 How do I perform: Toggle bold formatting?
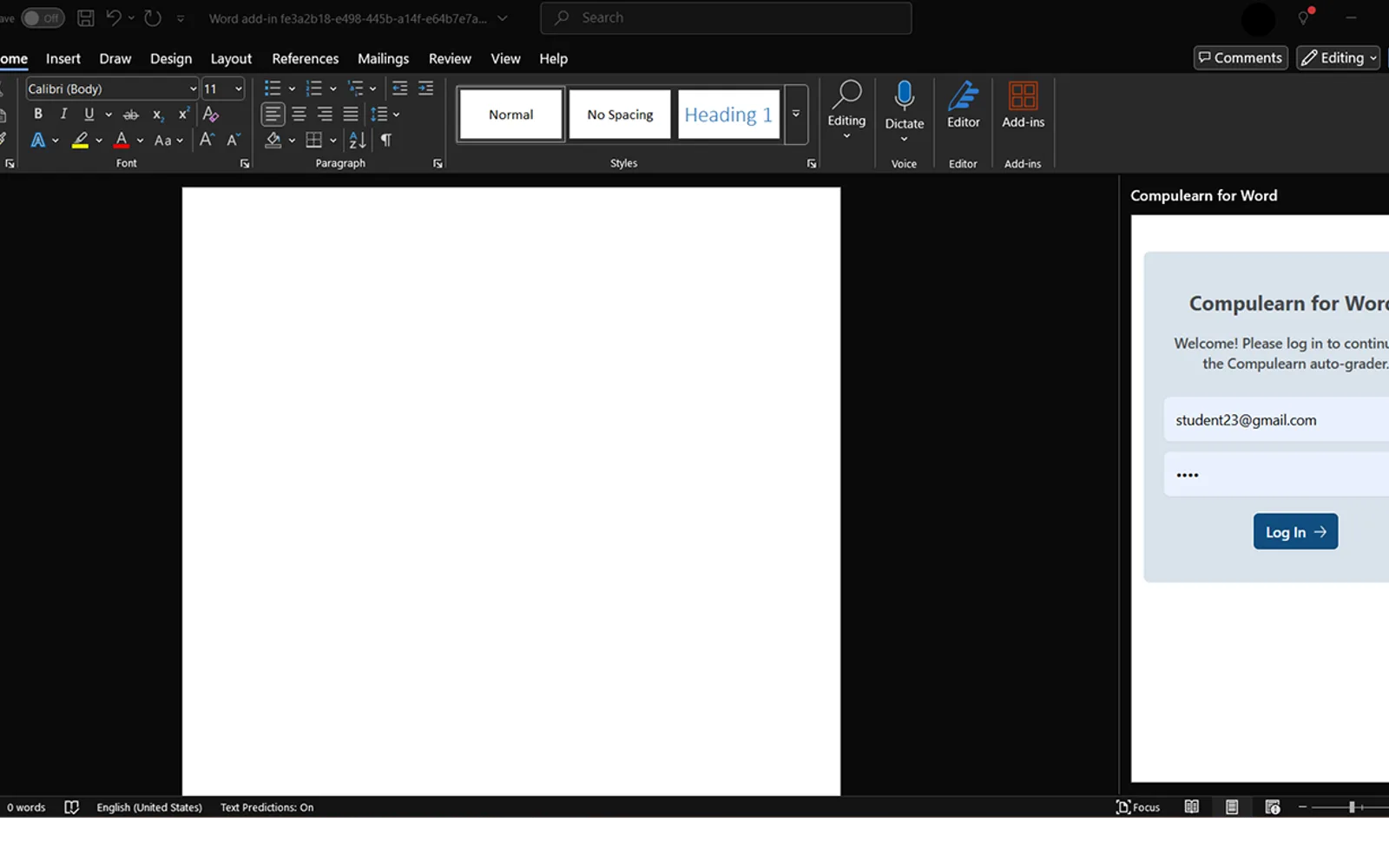click(x=37, y=114)
